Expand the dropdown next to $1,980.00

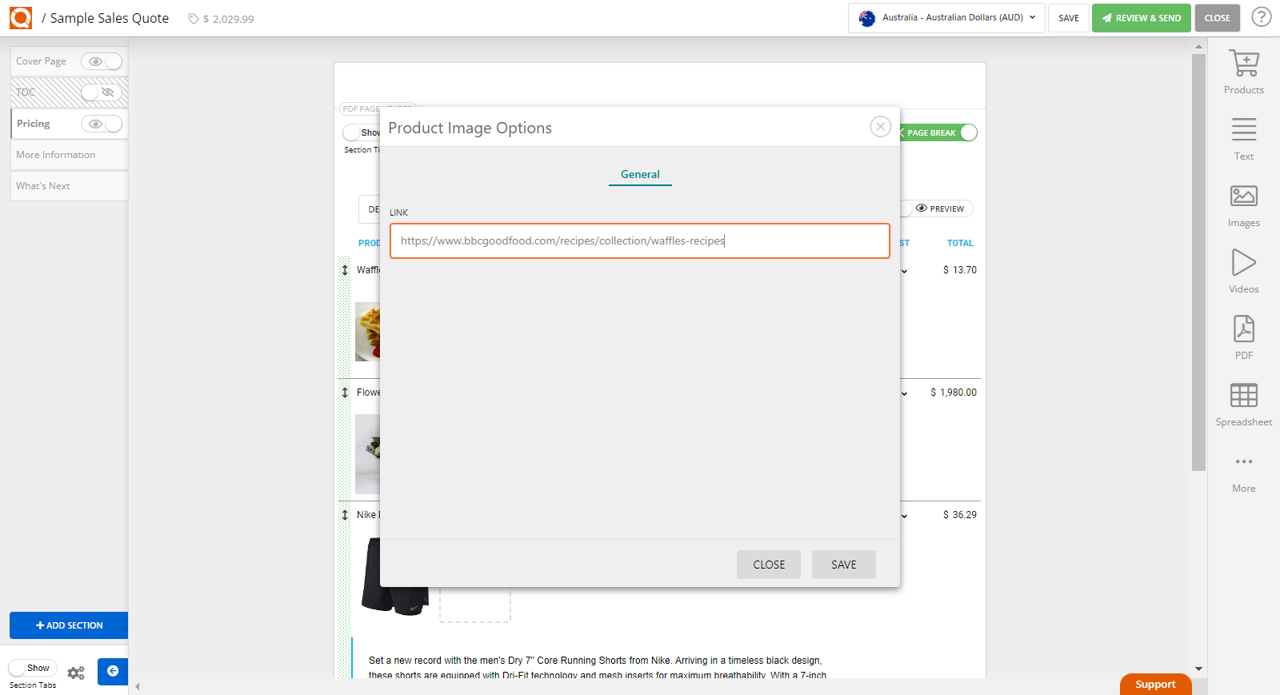click(905, 392)
